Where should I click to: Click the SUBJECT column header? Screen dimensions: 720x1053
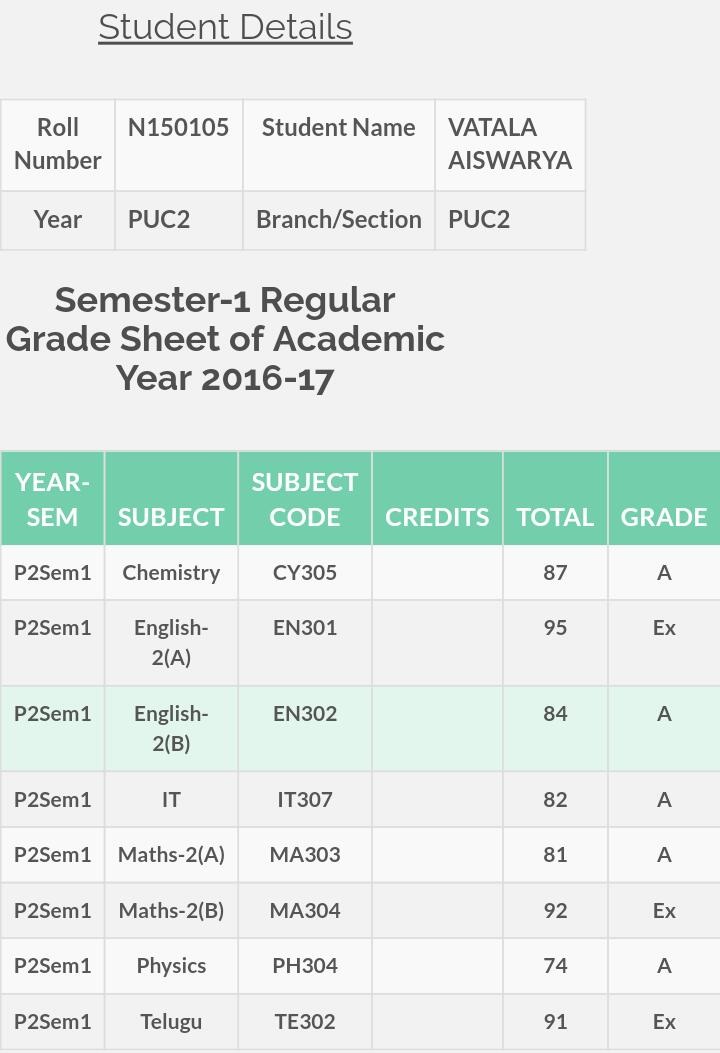point(171,499)
